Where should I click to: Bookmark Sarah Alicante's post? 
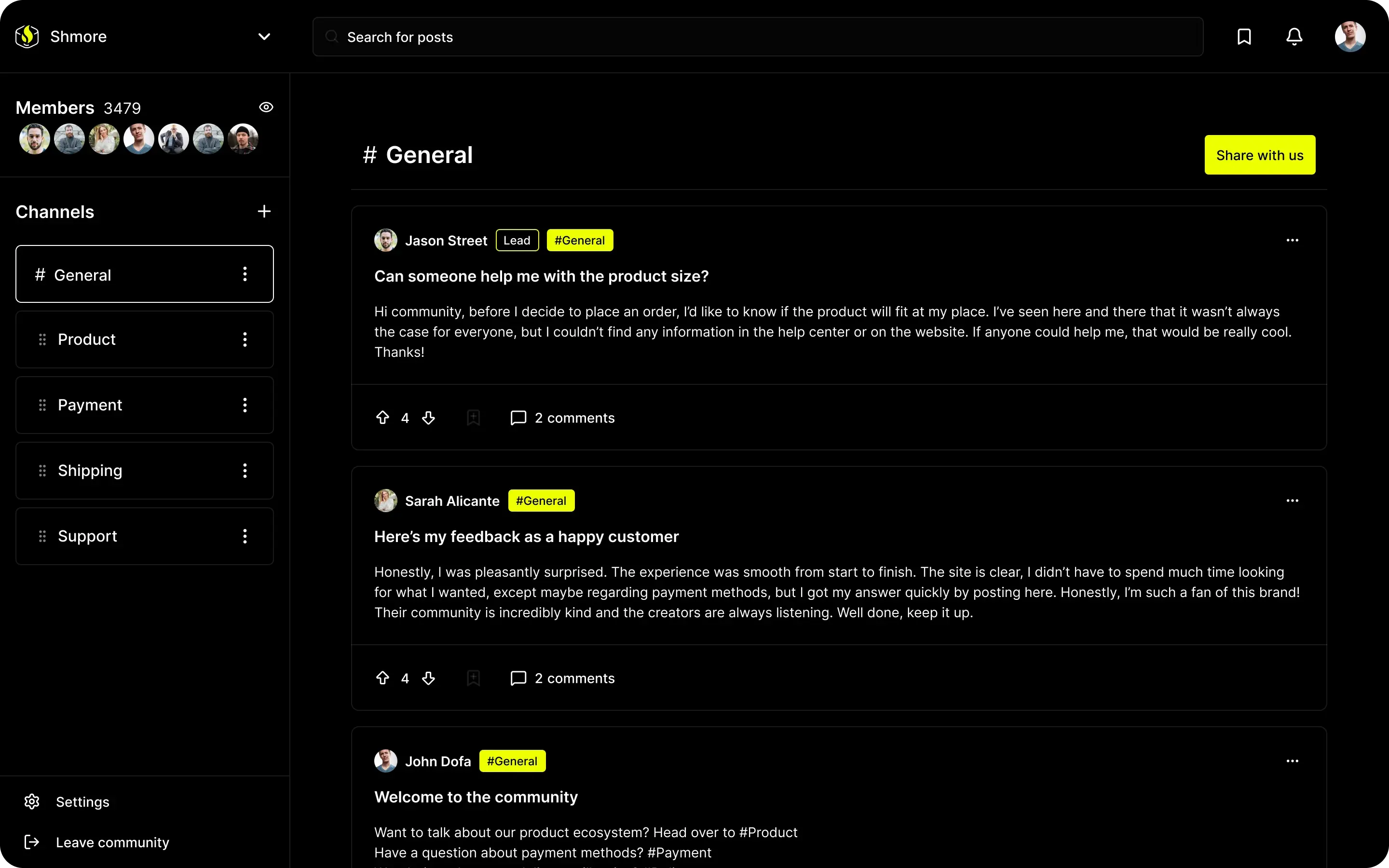pos(473,678)
